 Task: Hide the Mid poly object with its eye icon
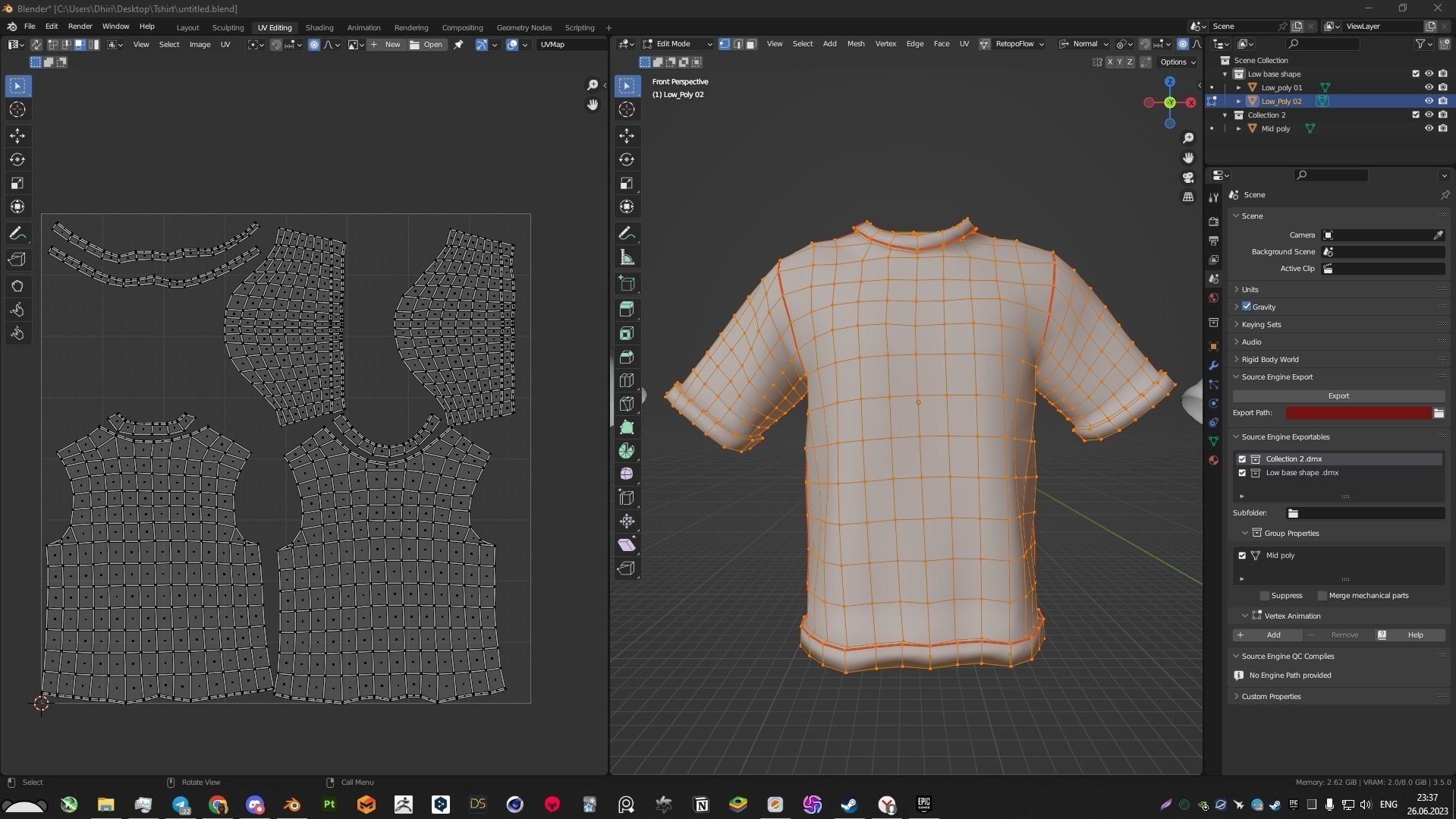coord(1429,128)
